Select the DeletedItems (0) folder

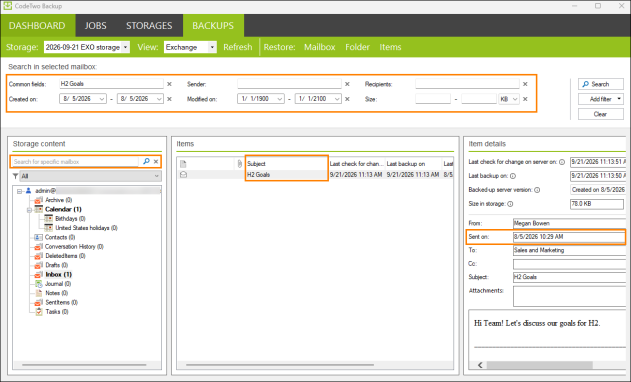[65, 256]
